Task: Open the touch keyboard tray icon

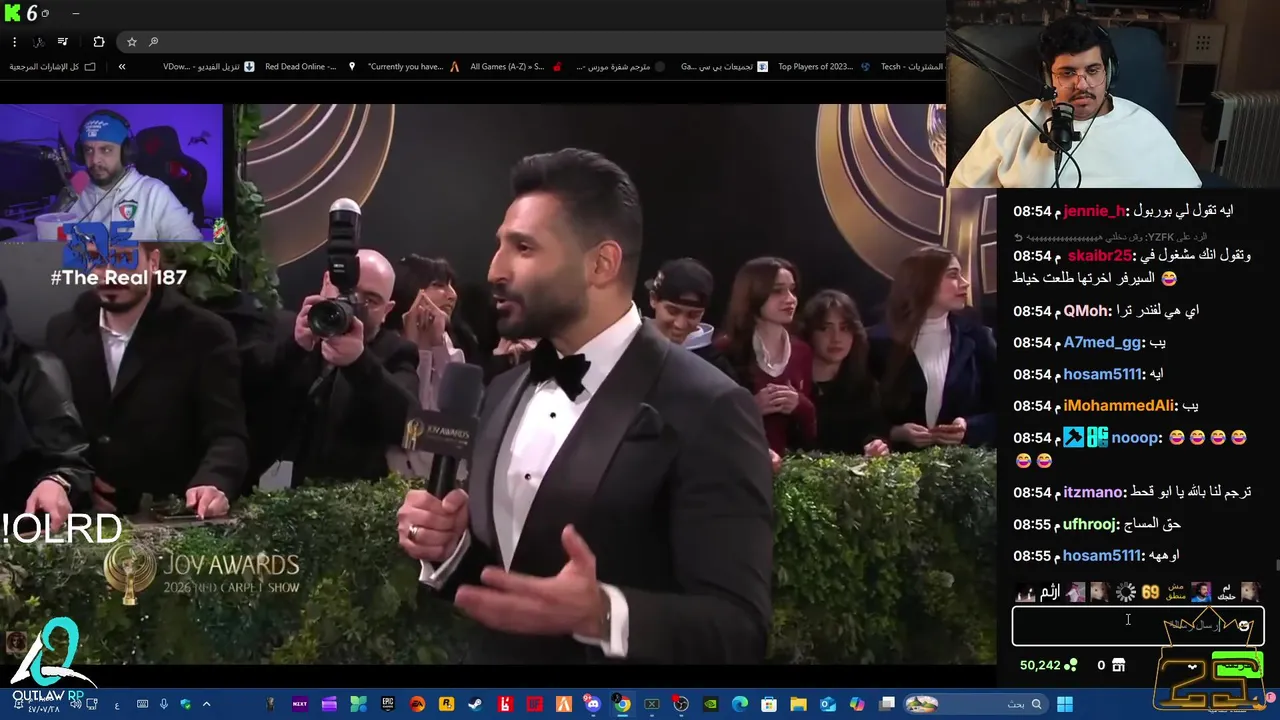Action: (142, 704)
